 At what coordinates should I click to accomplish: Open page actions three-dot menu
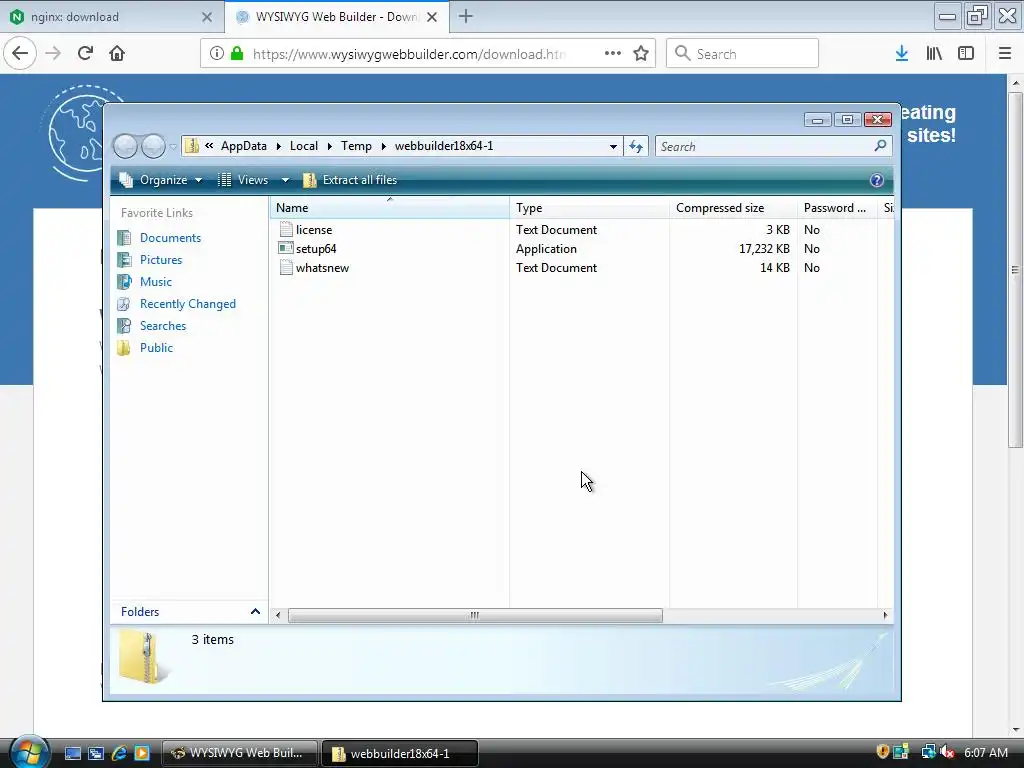(x=613, y=53)
